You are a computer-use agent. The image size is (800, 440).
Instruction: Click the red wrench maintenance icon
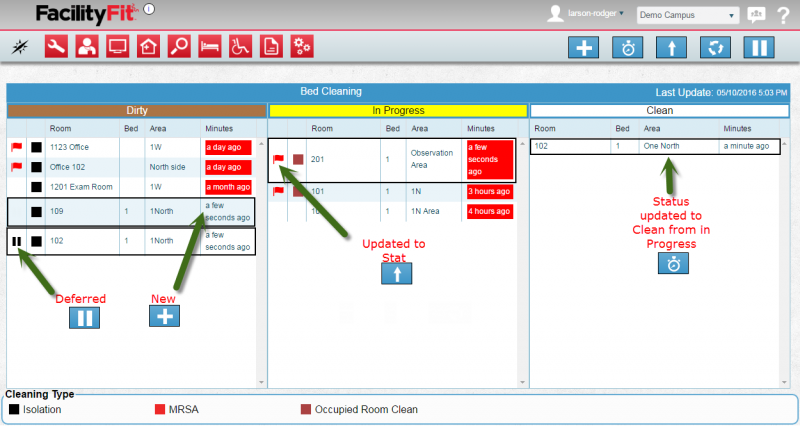point(57,46)
